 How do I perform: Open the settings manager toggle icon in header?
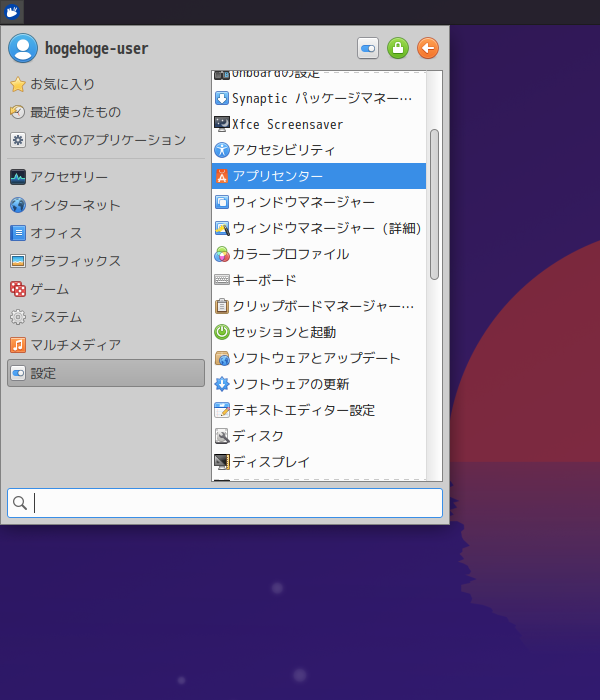(368, 48)
